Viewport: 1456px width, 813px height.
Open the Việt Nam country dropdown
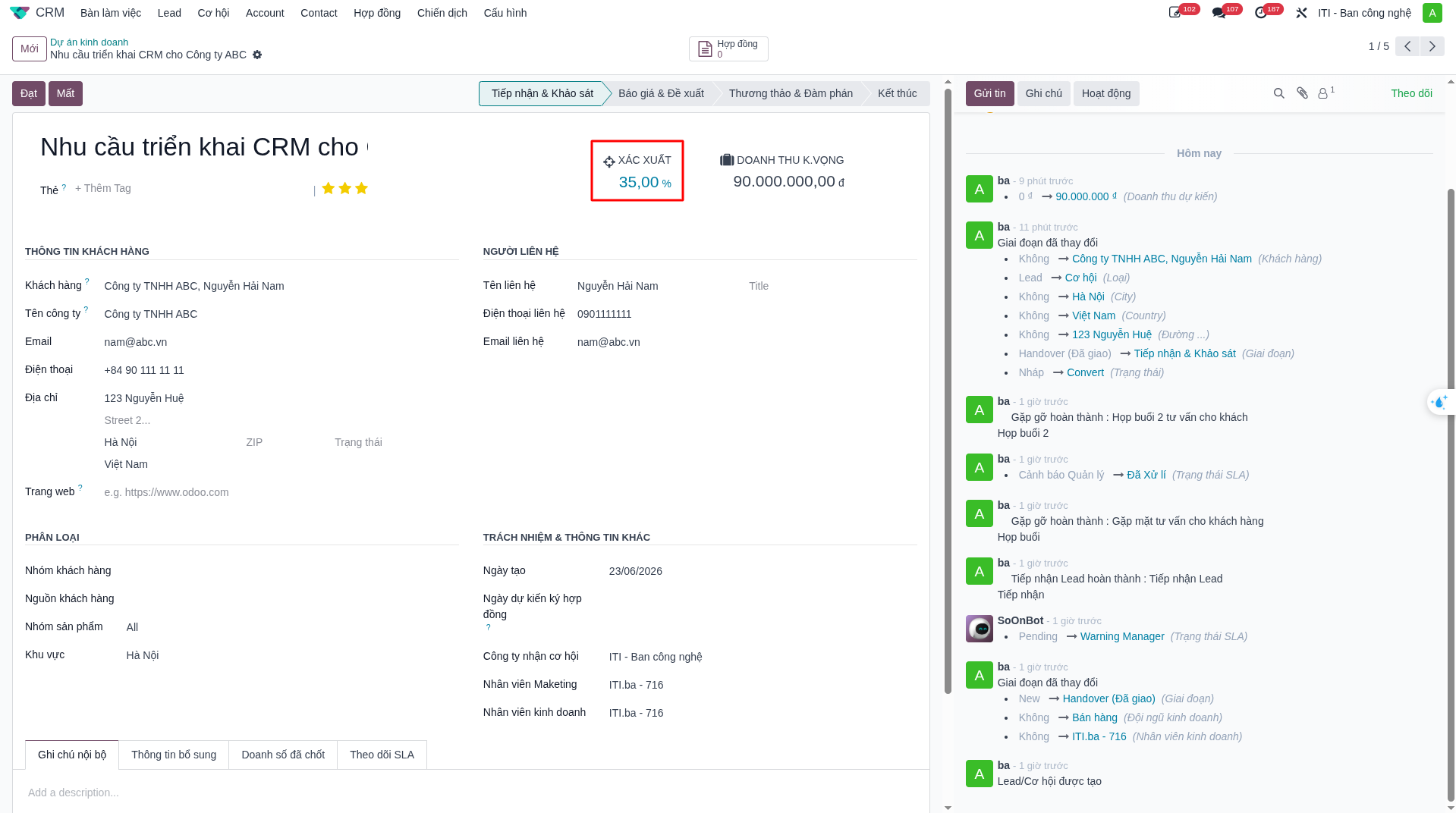(281, 464)
